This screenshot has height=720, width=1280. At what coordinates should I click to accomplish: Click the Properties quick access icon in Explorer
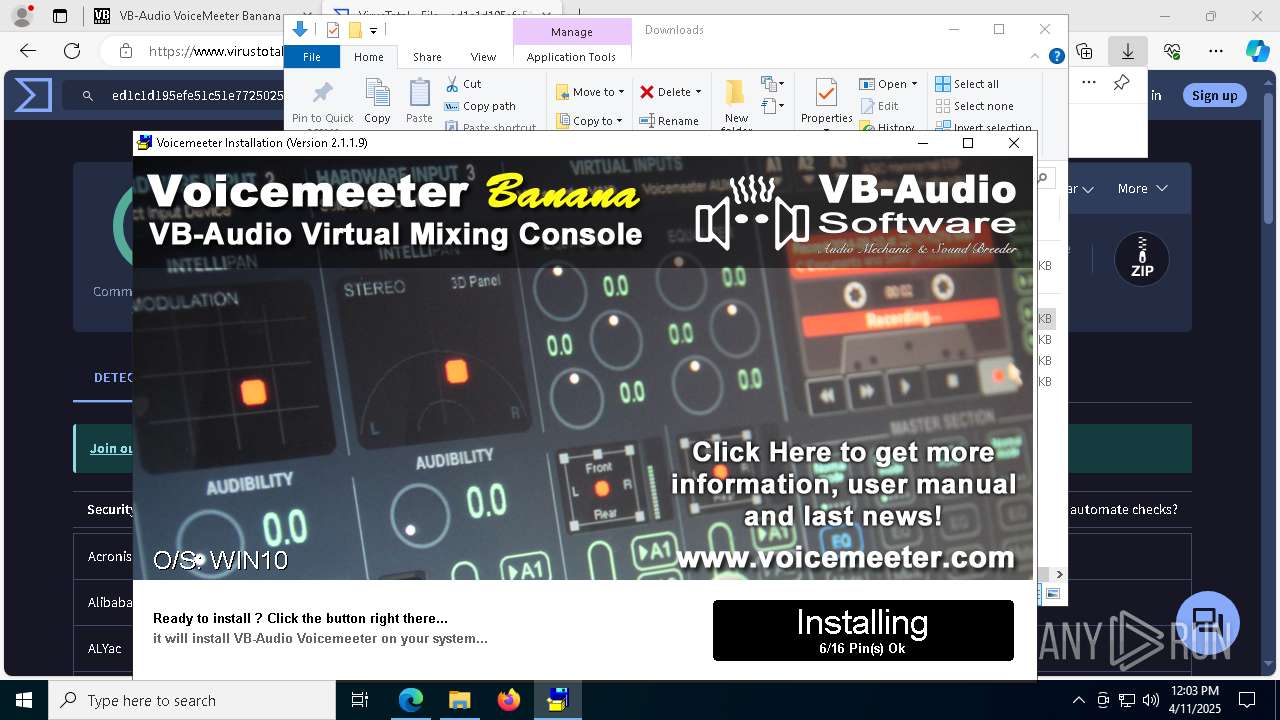tap(333, 30)
